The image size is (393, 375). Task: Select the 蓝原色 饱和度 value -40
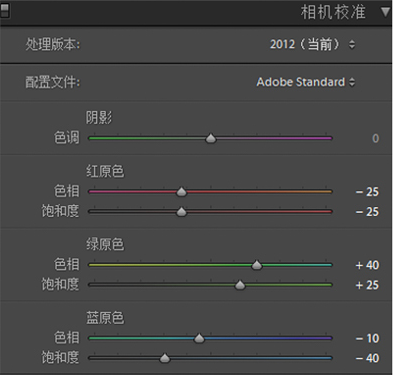click(x=367, y=358)
